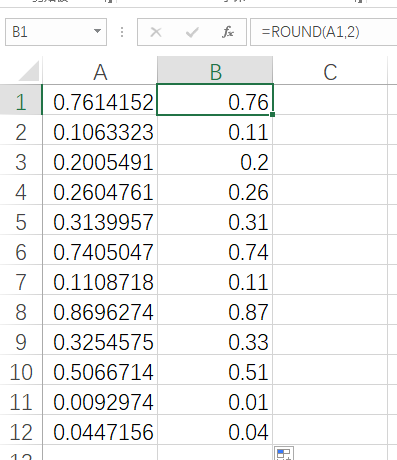Select row 1 header
The height and width of the screenshot is (460, 397).
pos(21,100)
